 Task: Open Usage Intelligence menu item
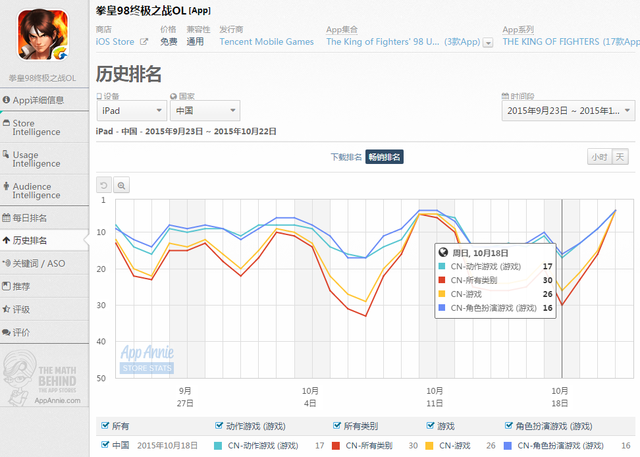tap(44, 159)
